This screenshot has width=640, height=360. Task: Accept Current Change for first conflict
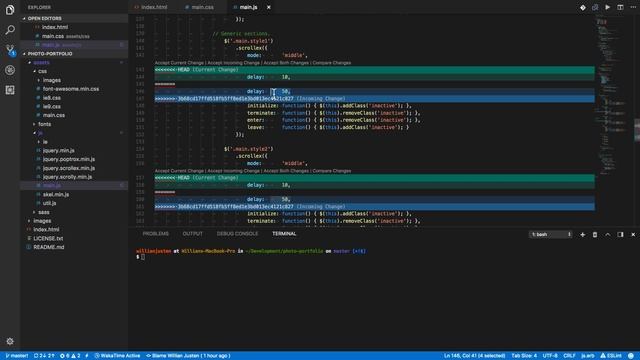[x=179, y=63]
